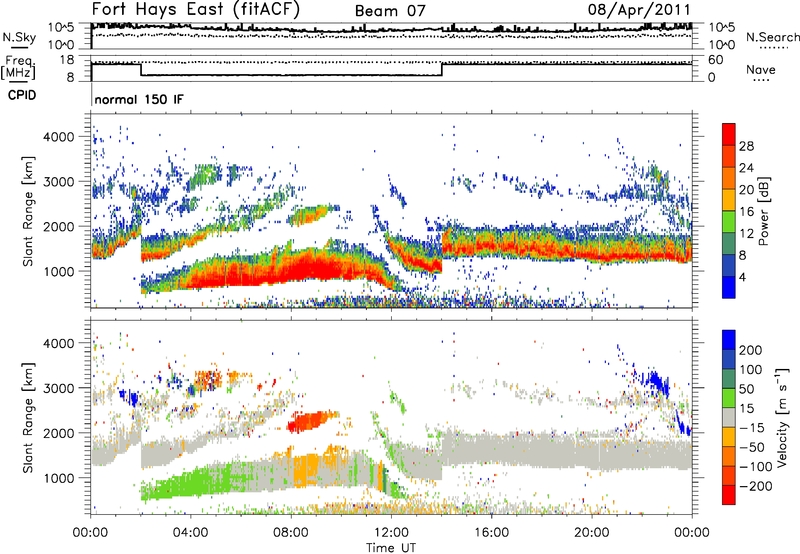The width and height of the screenshot is (800, 554).
Task: Click the 2000 km tick on velocity panel
Action: tap(58, 433)
